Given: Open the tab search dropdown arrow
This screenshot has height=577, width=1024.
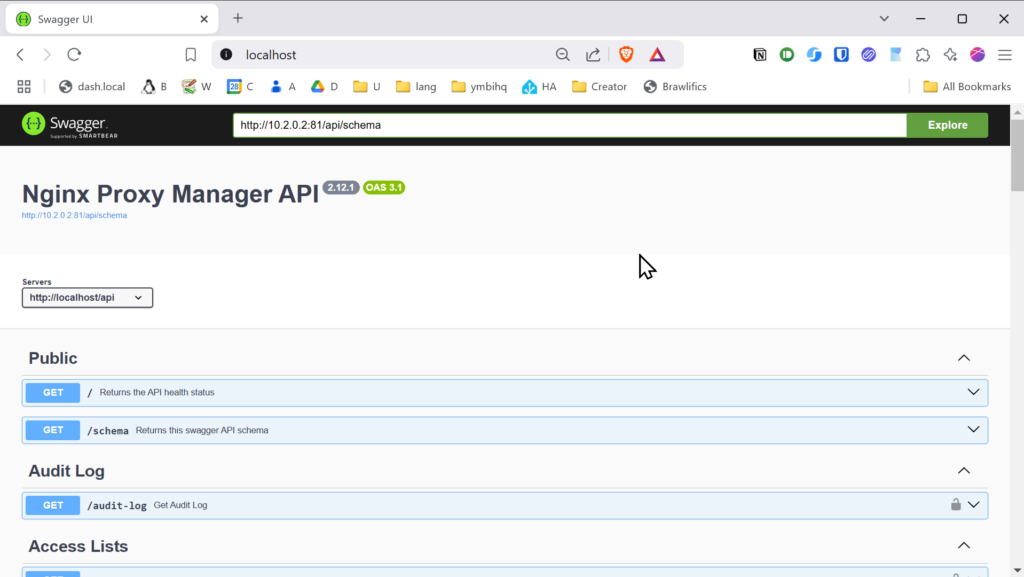Looking at the screenshot, I should click(x=884, y=18).
